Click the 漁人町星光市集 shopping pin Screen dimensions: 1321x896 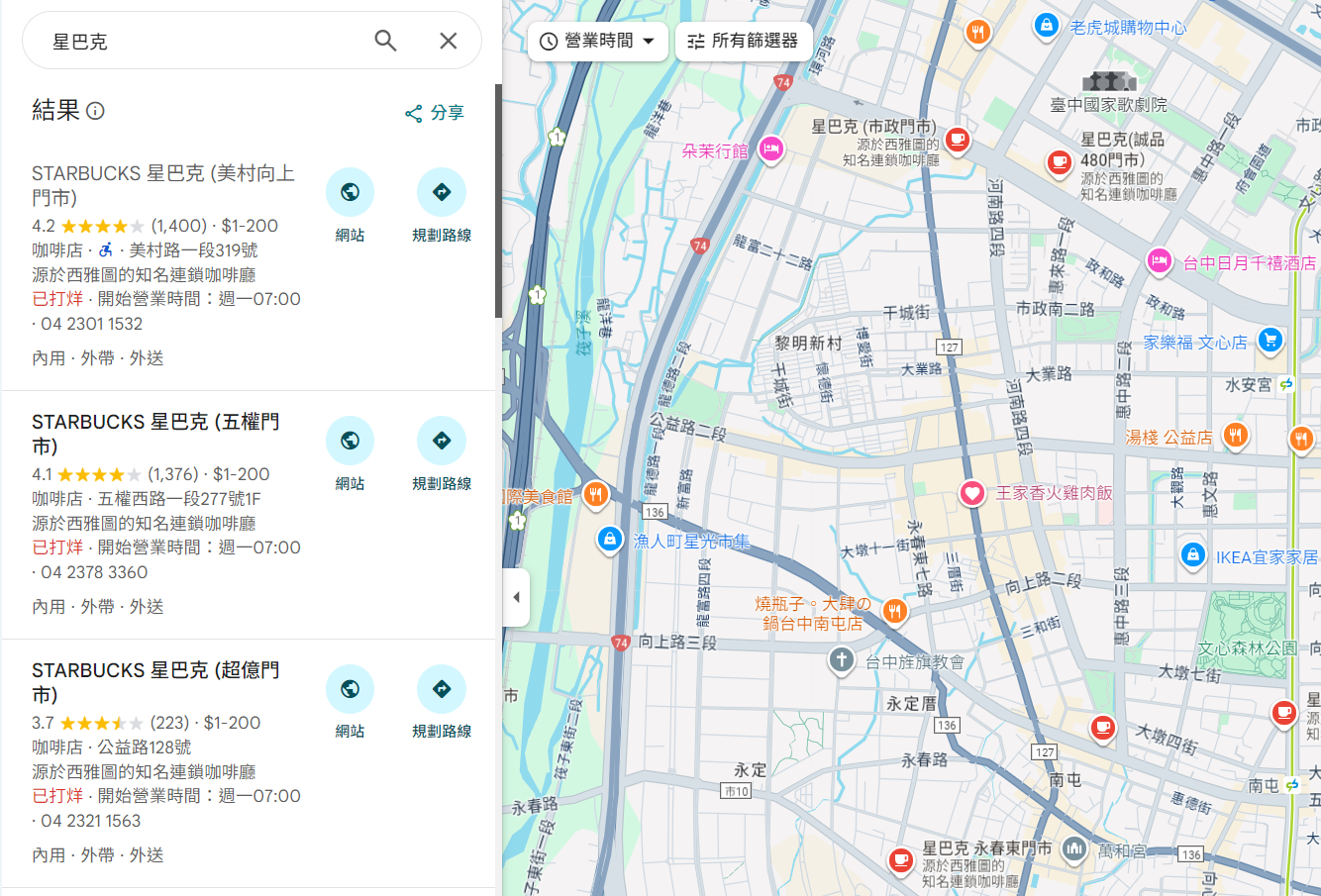(610, 540)
